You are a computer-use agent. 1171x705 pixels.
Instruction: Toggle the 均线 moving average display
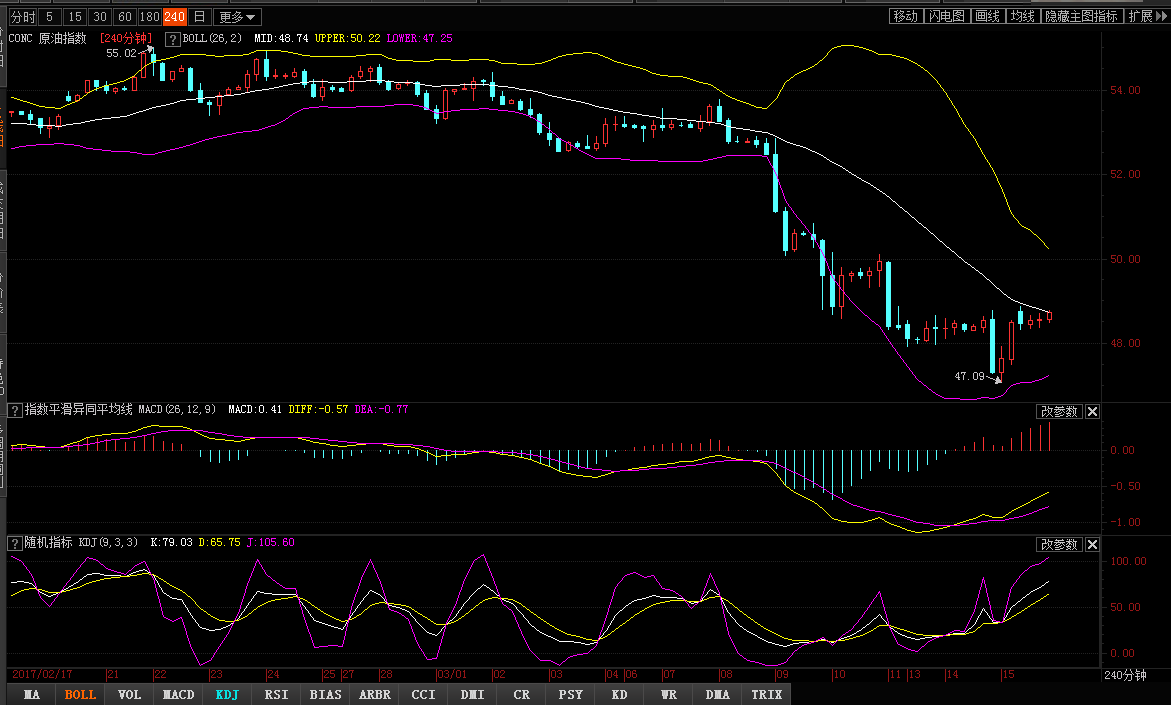point(1021,16)
